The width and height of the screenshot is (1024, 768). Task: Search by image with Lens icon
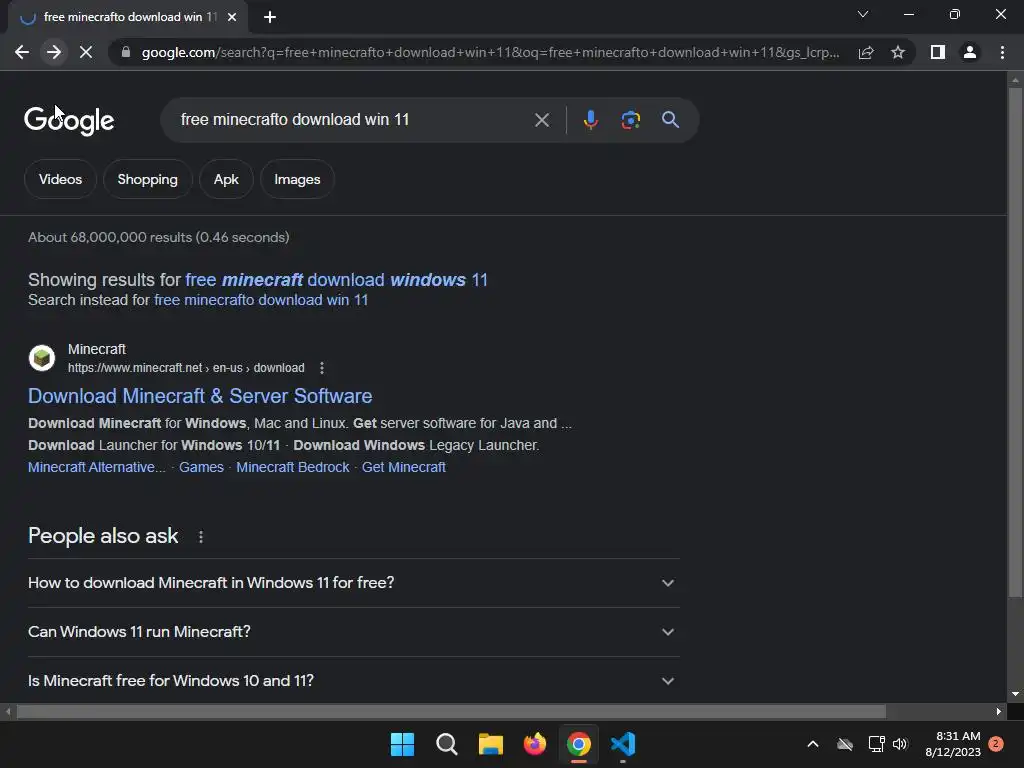tap(630, 120)
